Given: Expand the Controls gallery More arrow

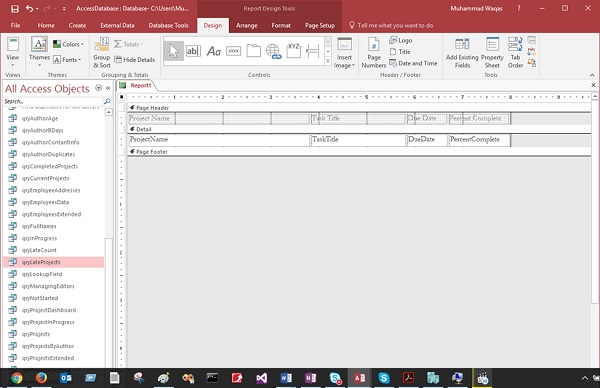Looking at the screenshot, I should click(328, 61).
